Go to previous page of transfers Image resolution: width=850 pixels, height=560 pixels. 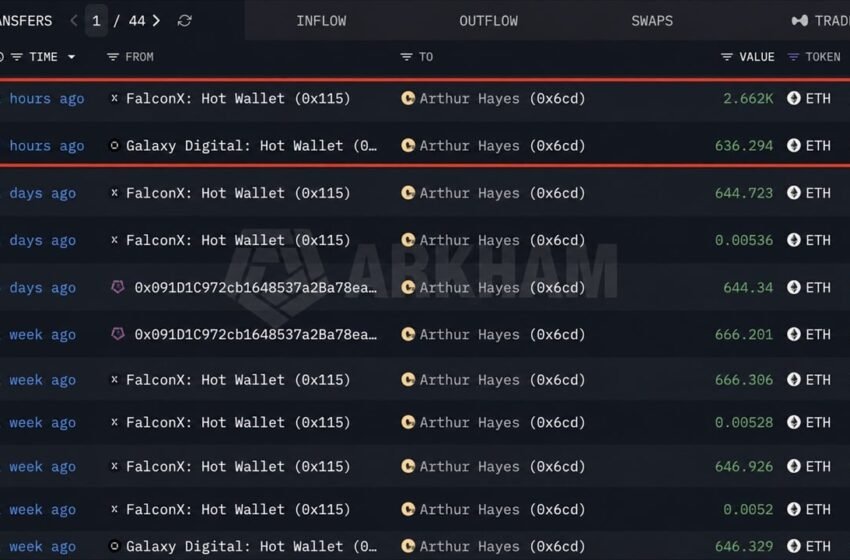74,21
